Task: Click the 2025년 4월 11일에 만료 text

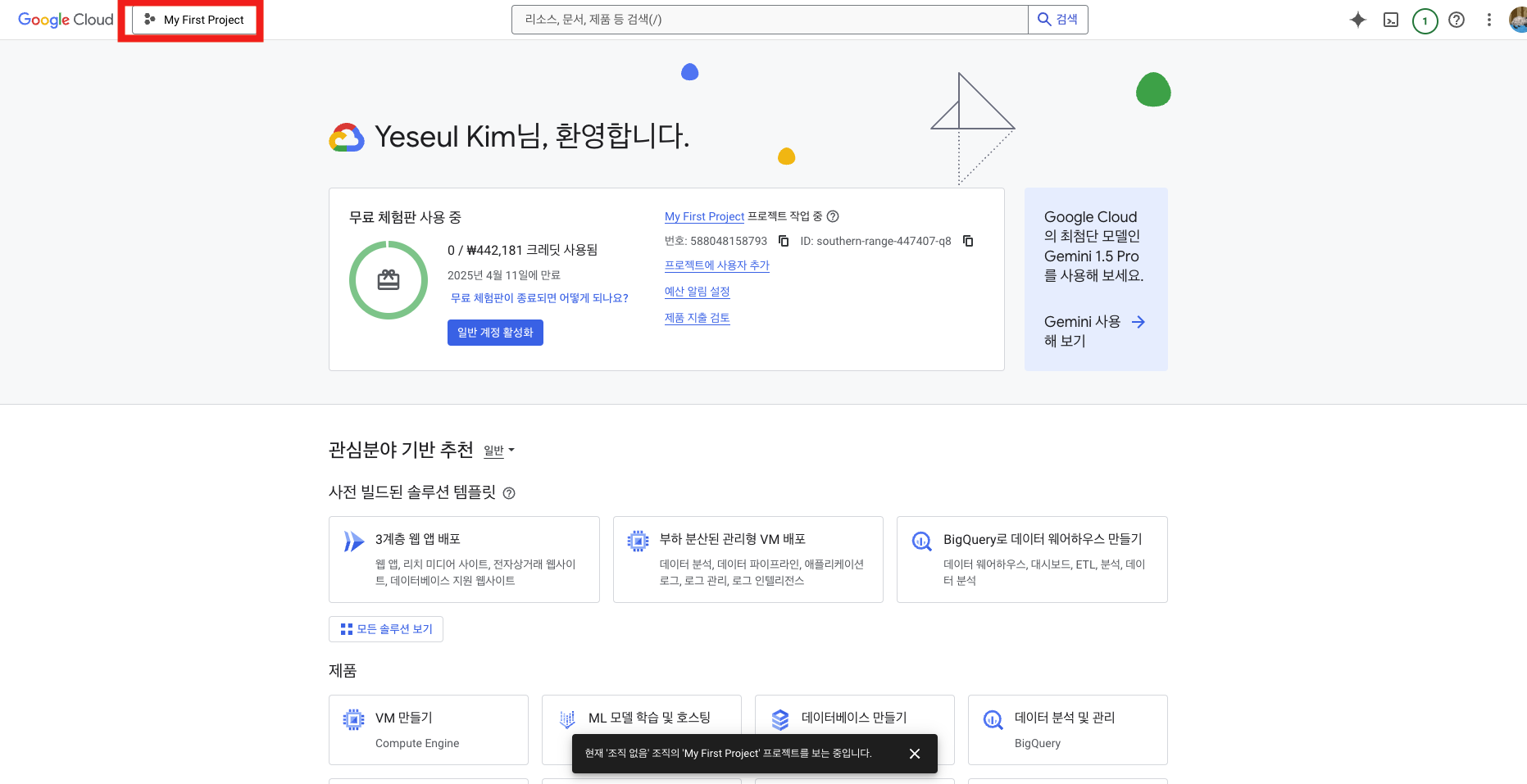Action: (x=504, y=275)
